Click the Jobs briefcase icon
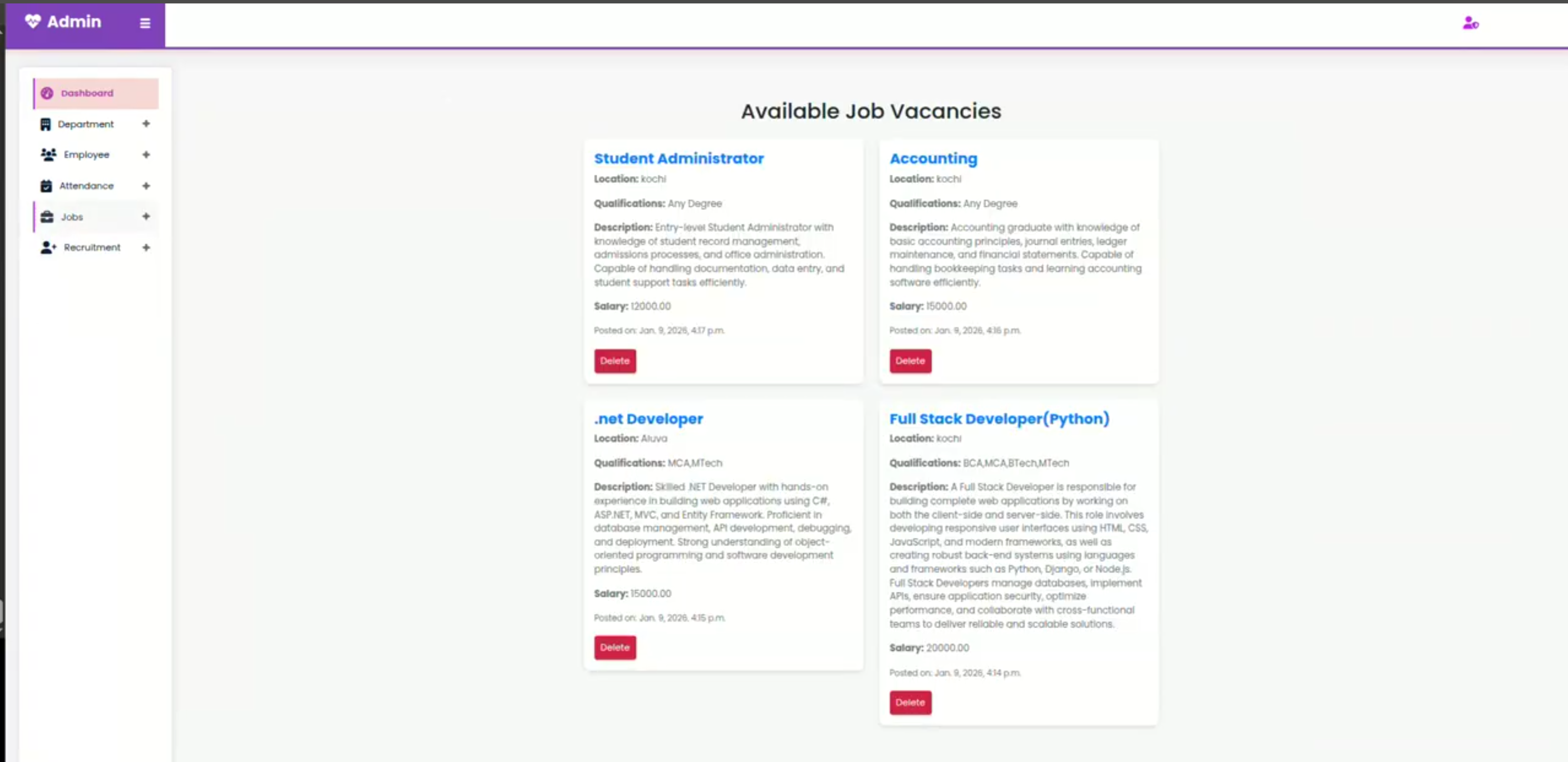Viewport: 1568px width, 762px height. coord(47,217)
